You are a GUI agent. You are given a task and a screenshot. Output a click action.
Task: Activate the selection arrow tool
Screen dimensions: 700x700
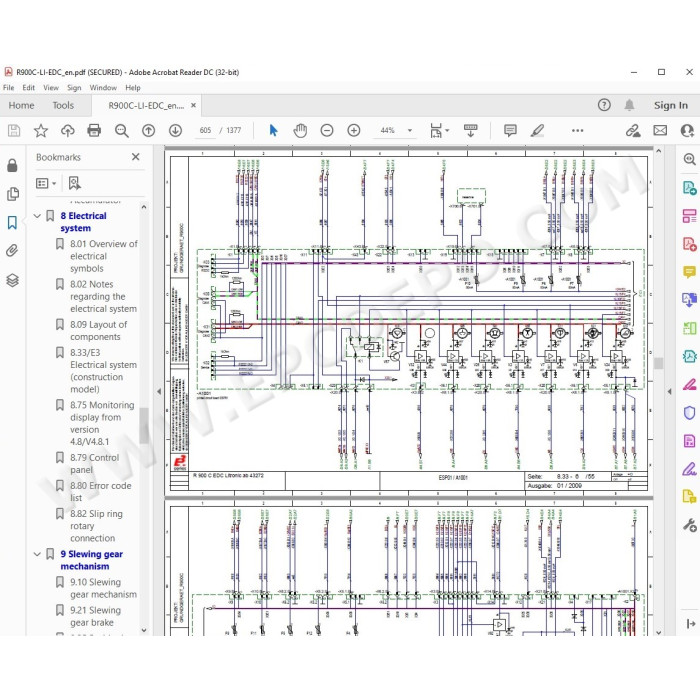(274, 130)
